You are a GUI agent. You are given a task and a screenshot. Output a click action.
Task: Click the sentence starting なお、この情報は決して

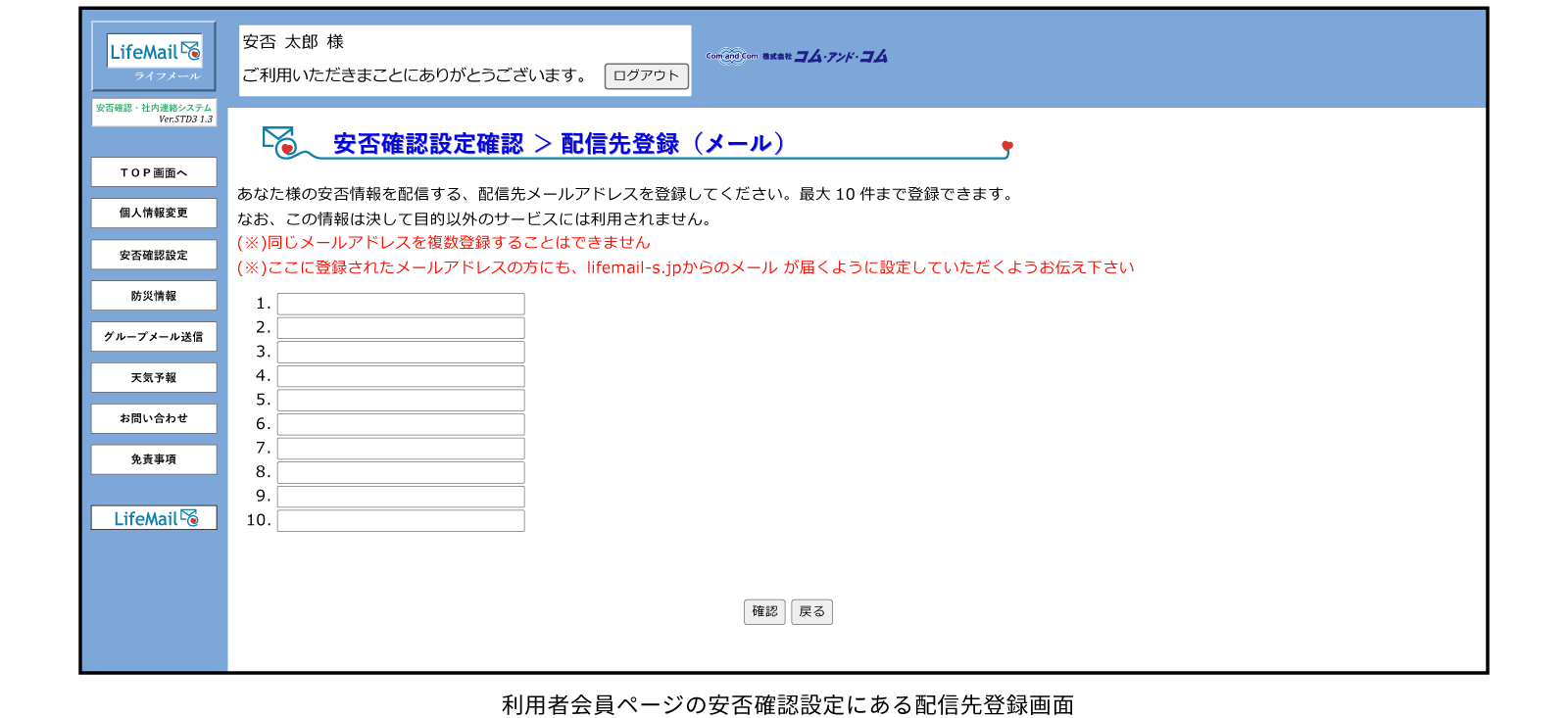(x=474, y=218)
